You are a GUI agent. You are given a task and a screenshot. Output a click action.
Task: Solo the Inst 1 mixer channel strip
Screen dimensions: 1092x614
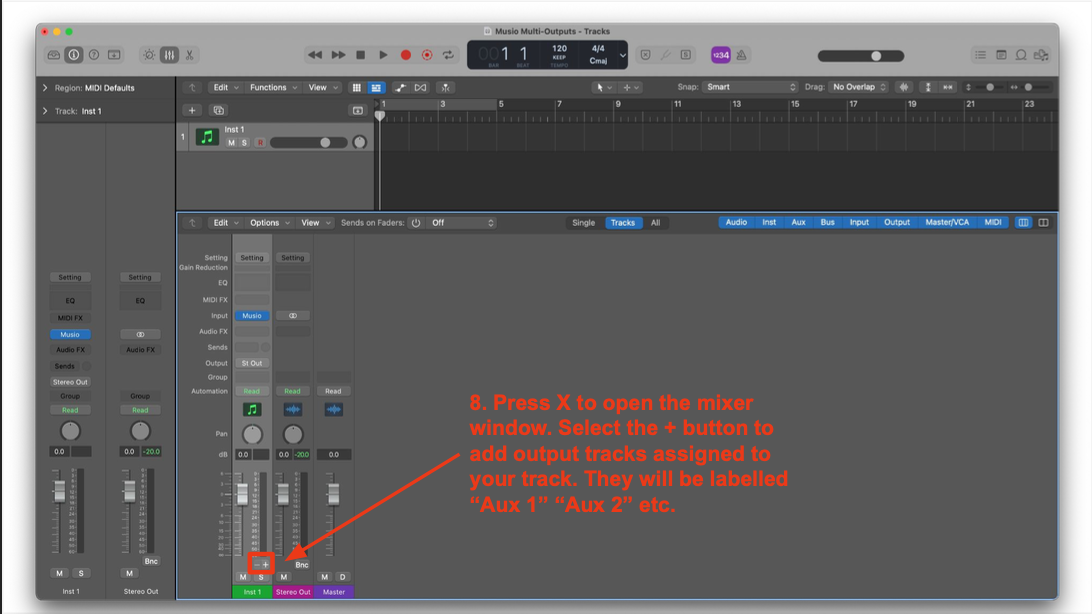pos(261,577)
